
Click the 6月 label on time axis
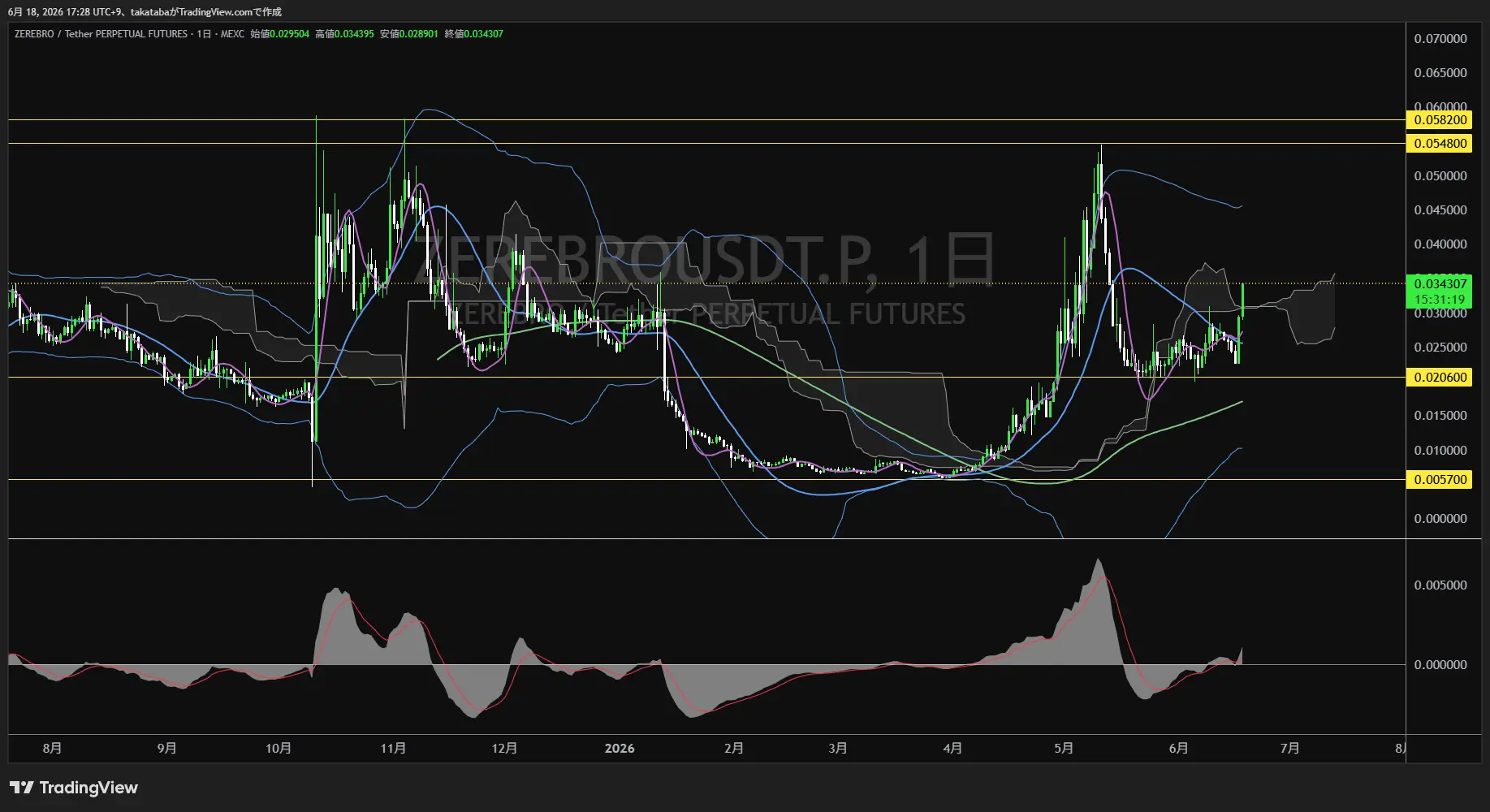coord(1178,748)
